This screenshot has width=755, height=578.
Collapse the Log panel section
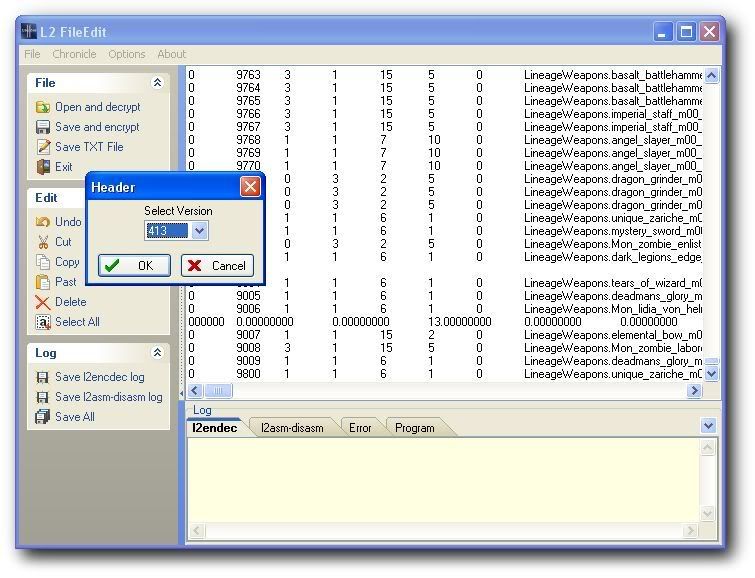pyautogui.click(x=157, y=353)
